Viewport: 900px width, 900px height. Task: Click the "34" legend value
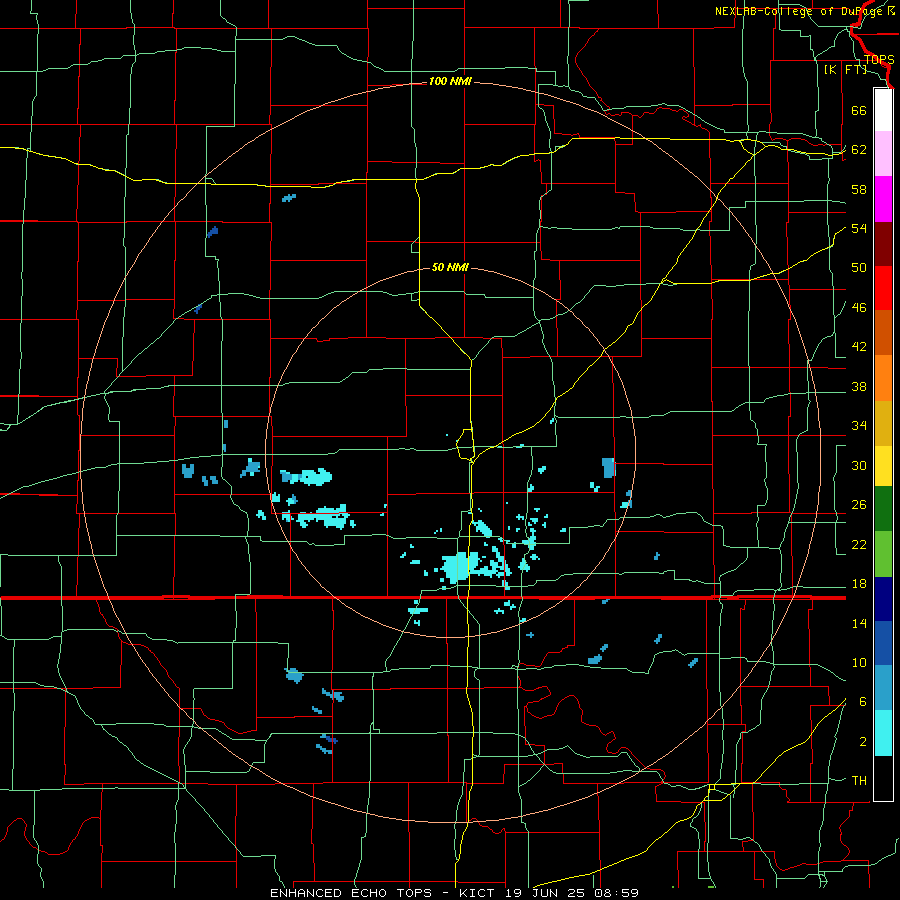click(859, 426)
